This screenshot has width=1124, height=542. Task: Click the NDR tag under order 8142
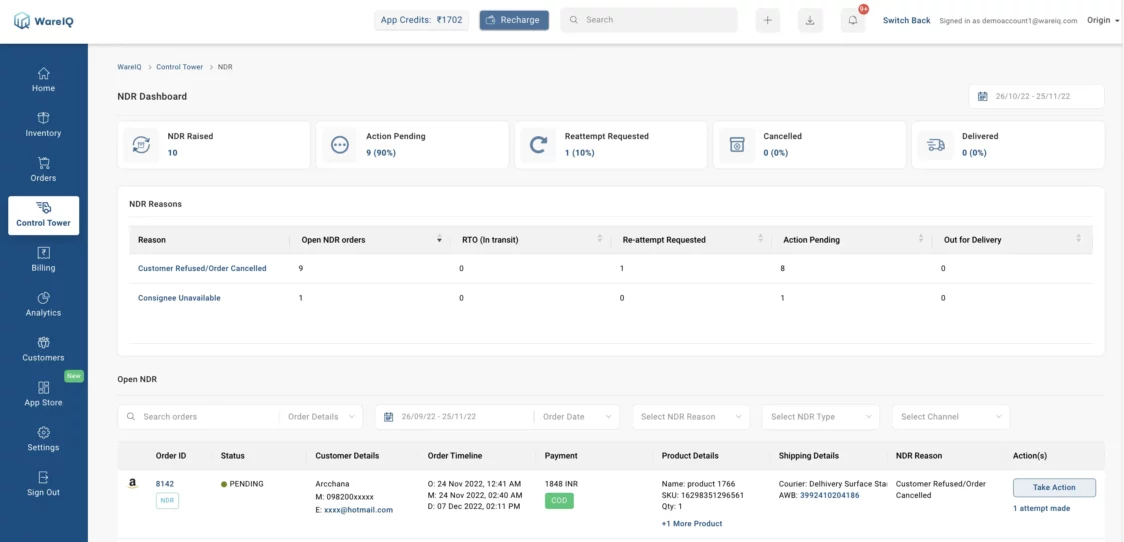click(x=167, y=500)
